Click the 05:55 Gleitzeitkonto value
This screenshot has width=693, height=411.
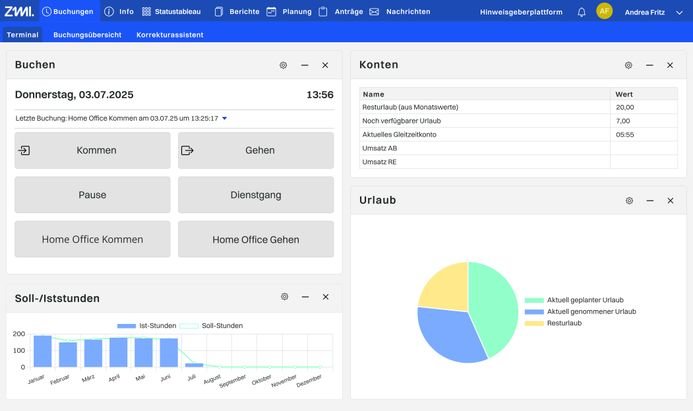click(x=624, y=135)
